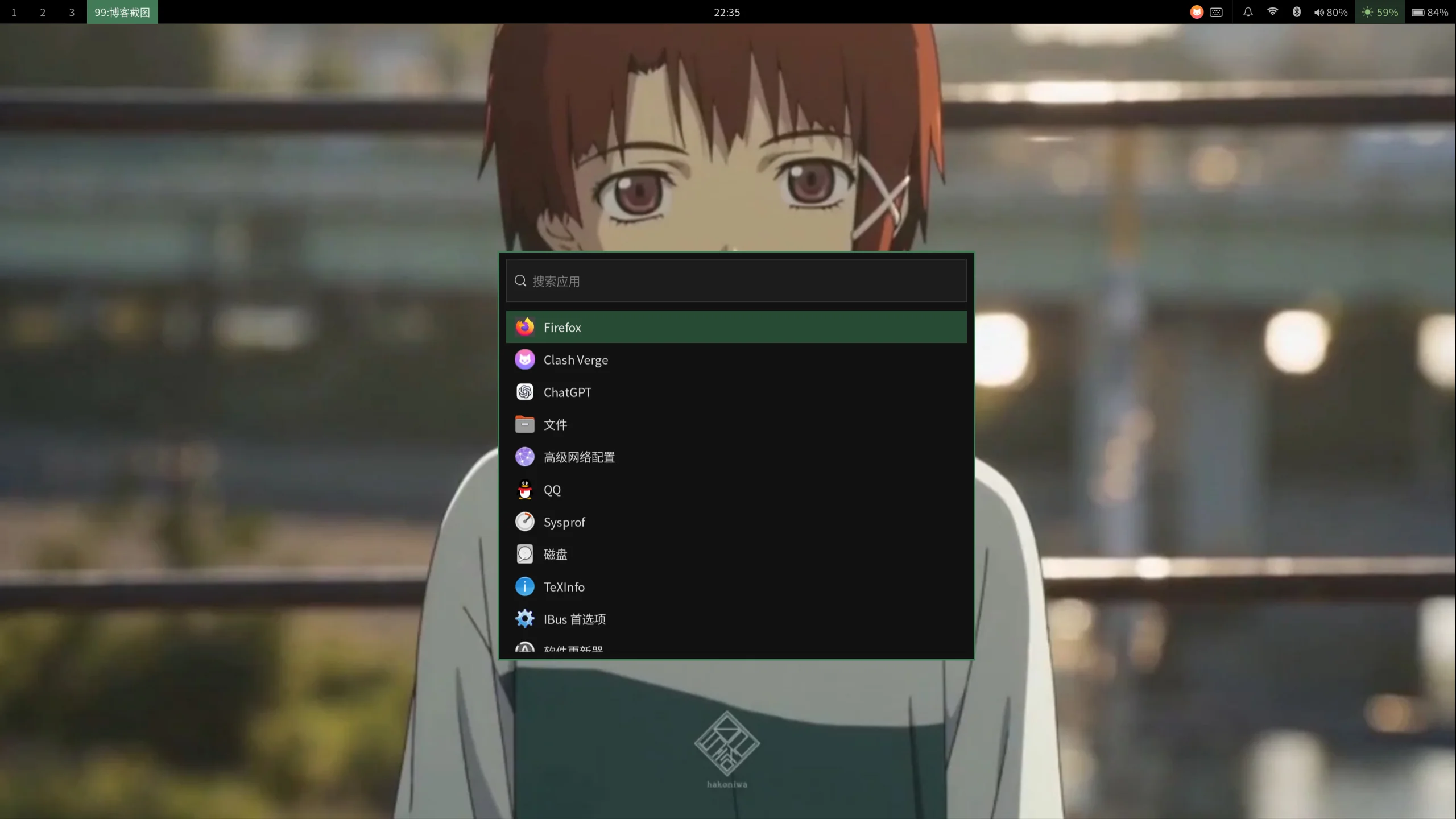Image resolution: width=1456 pixels, height=819 pixels.
Task: Select the Sysprof entry label
Action: [x=564, y=522]
